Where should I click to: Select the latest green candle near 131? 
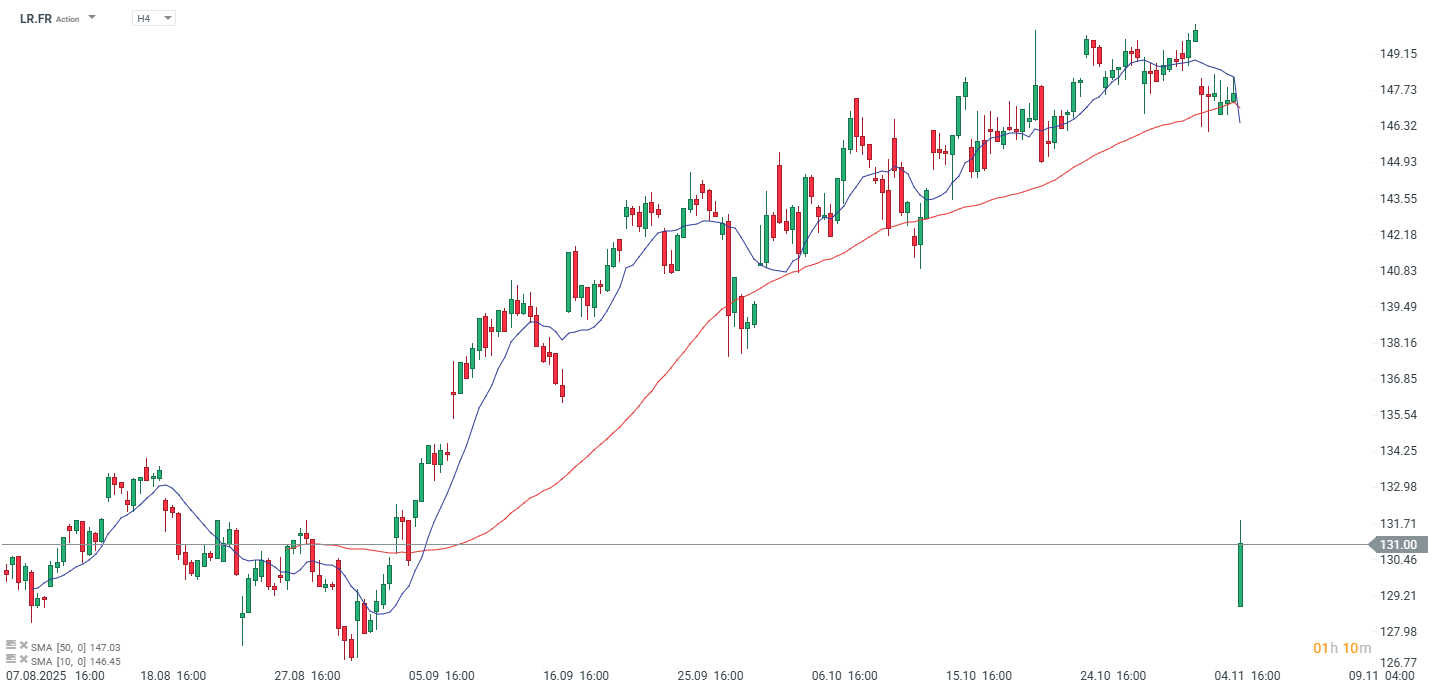1240,574
